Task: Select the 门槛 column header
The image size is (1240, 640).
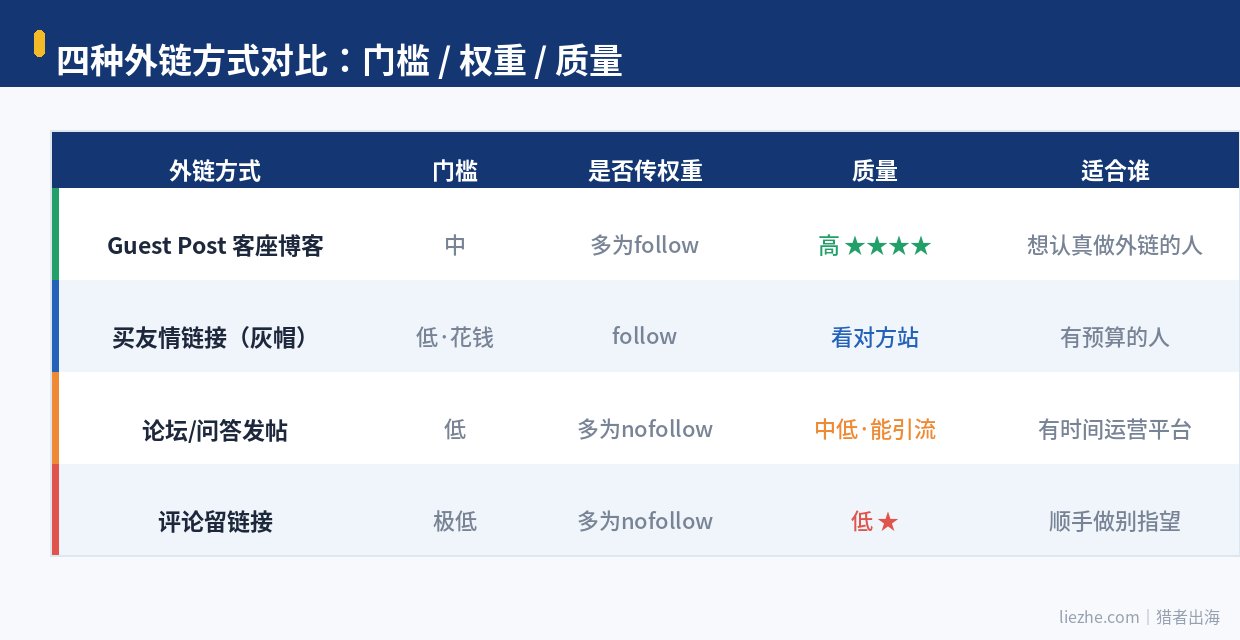Action: pos(455,171)
